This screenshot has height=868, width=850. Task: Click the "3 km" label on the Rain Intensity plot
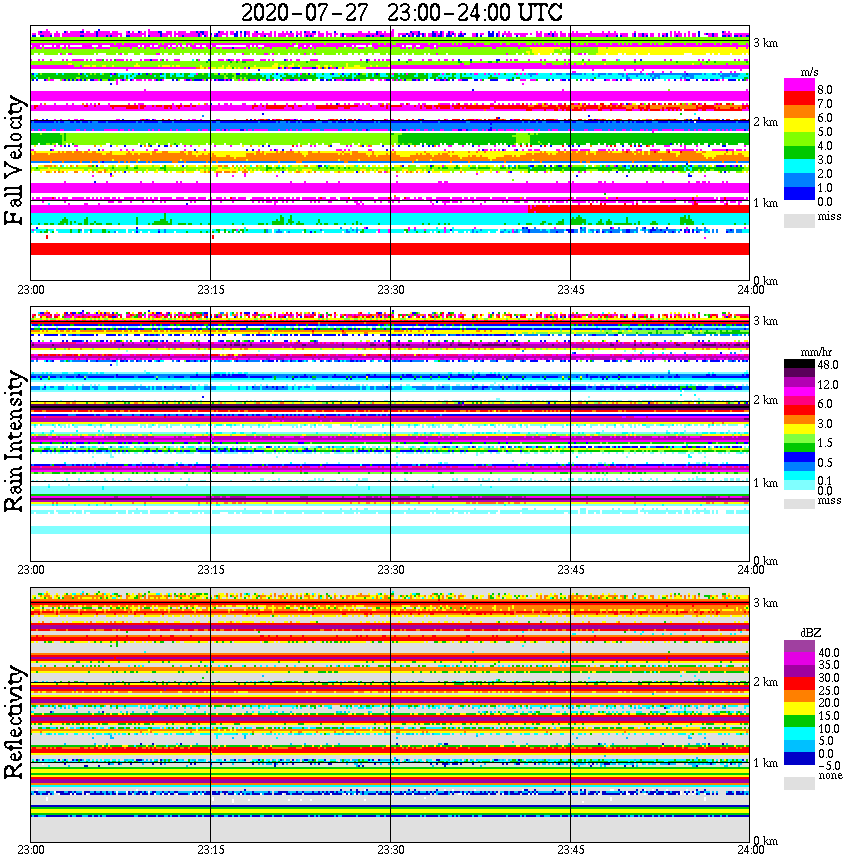766,322
